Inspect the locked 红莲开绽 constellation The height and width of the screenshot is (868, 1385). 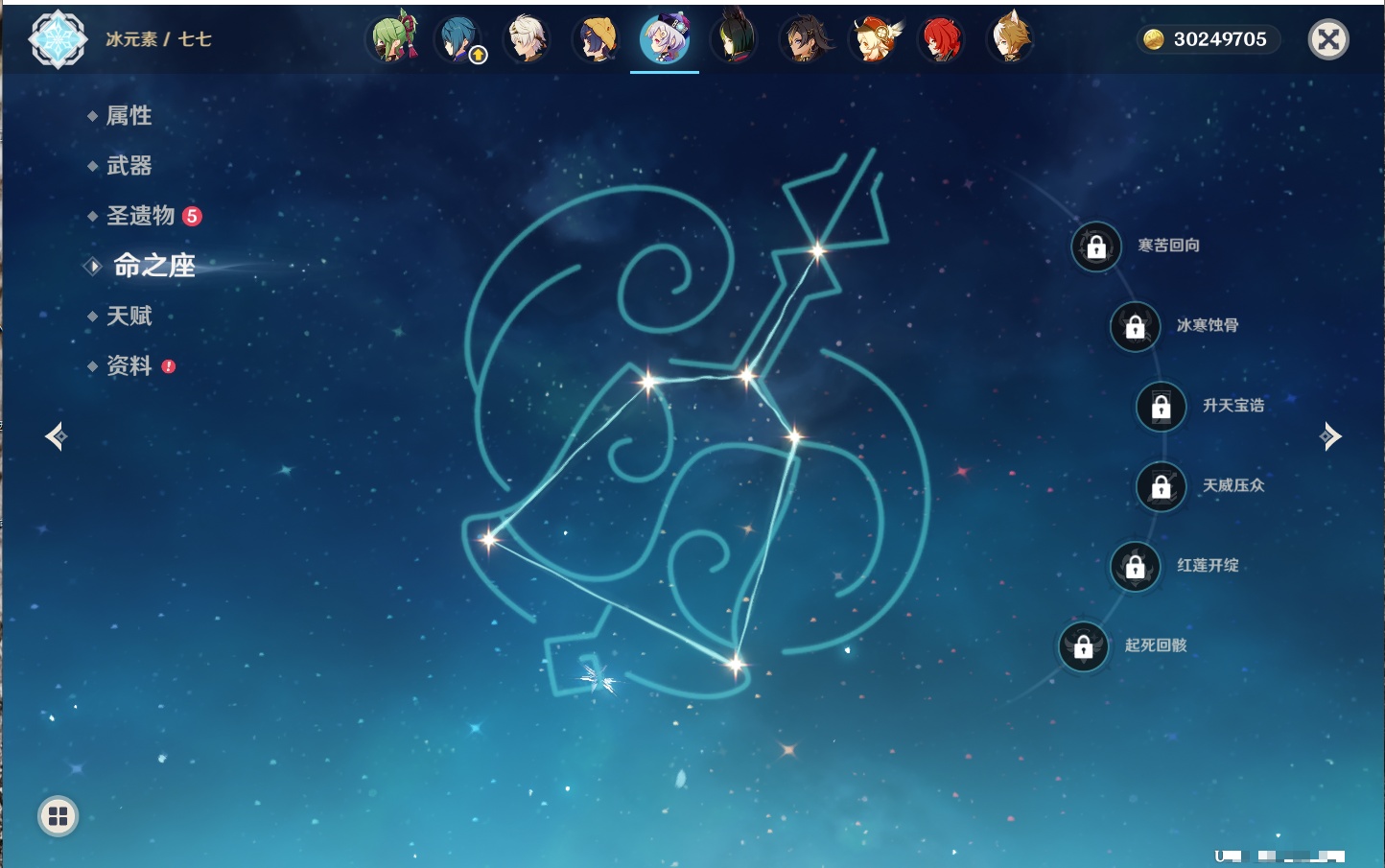tap(1136, 567)
